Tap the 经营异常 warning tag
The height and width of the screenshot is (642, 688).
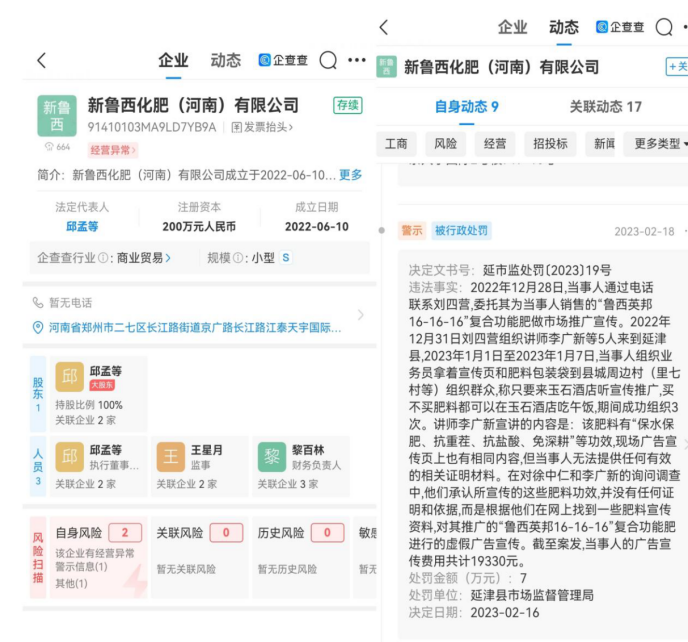[x=113, y=150]
